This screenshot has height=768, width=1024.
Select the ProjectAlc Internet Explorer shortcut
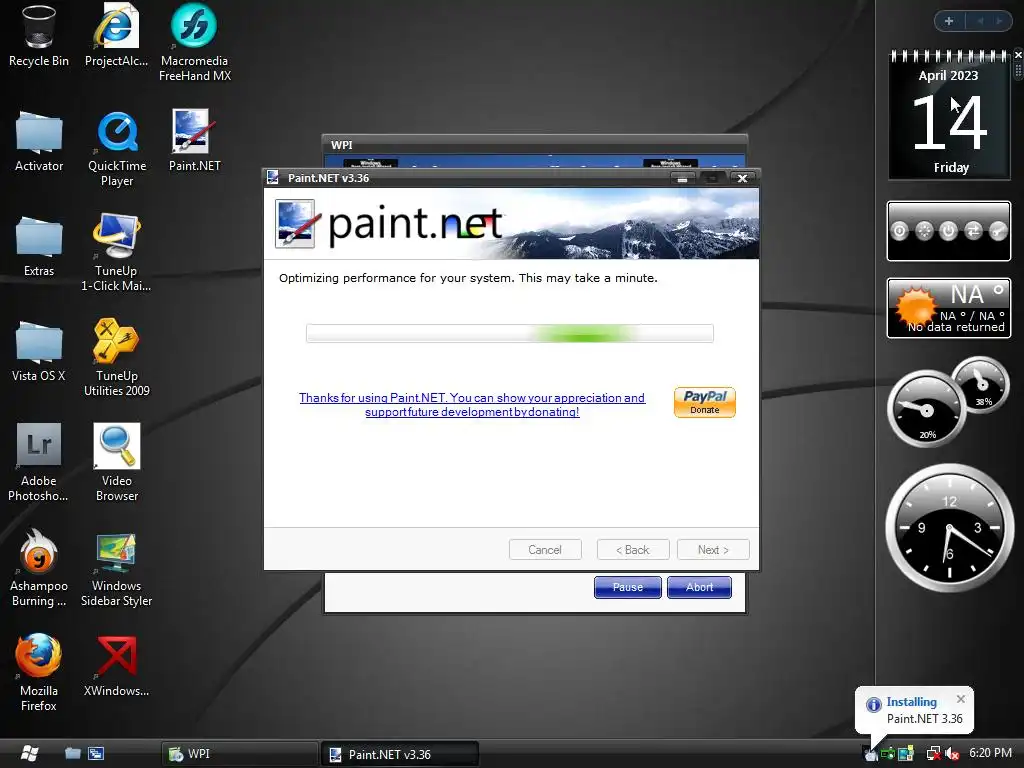coord(116,36)
